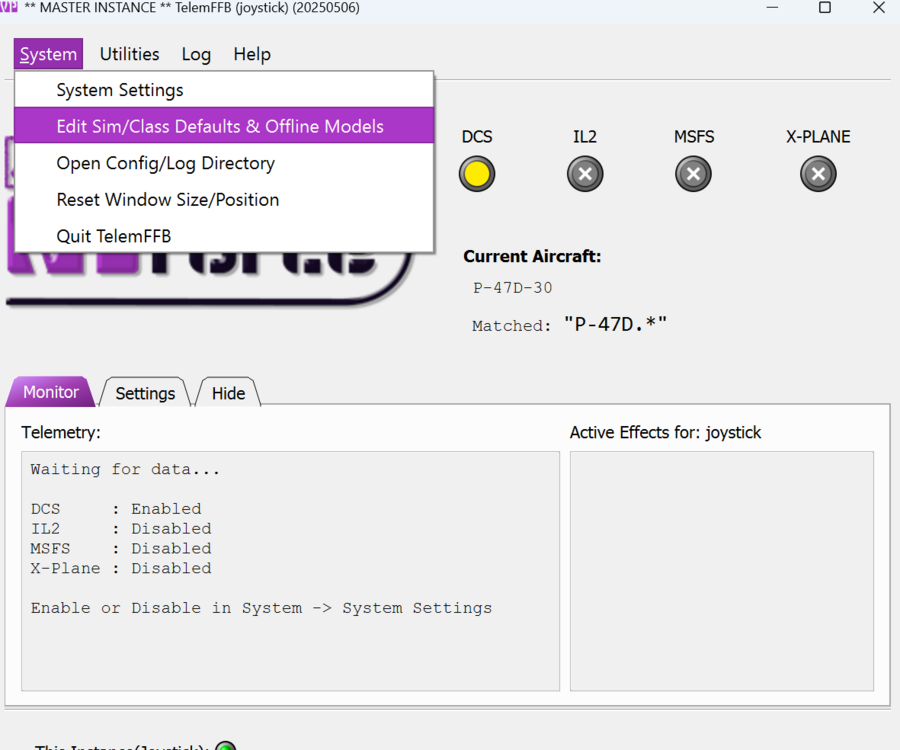Viewport: 900px width, 750px height.
Task: Click the 'IL2 : Disabled' telemetry line
Action: pos(121,529)
